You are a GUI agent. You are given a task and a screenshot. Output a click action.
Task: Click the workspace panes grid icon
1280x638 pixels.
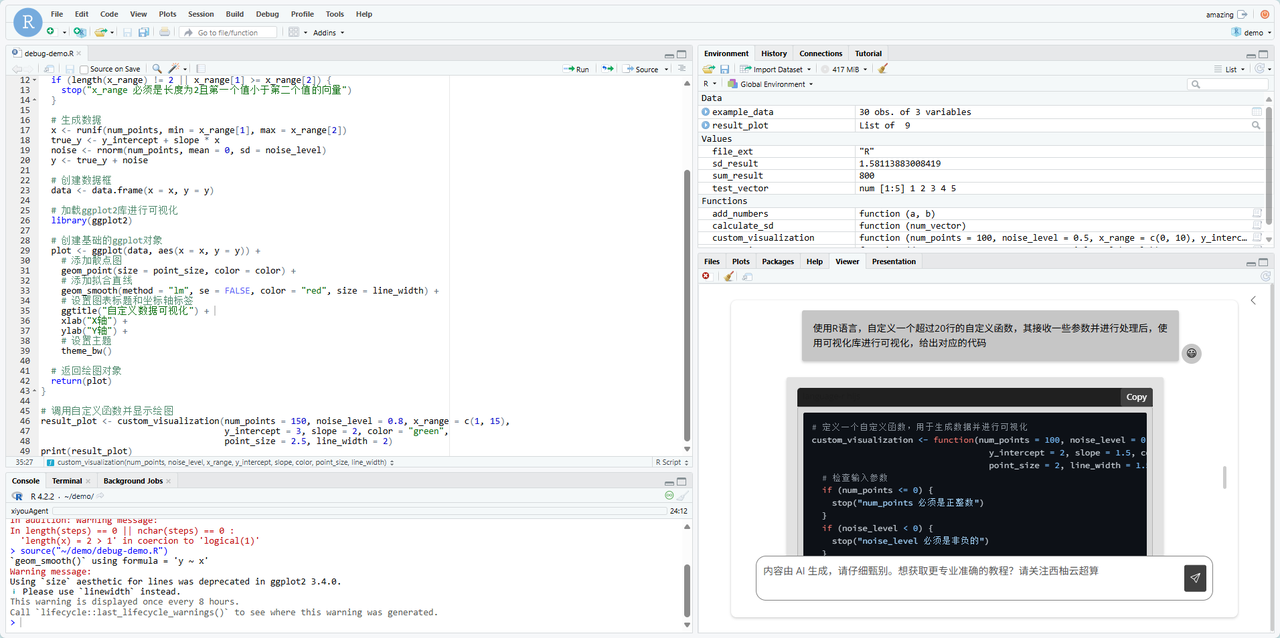[x=294, y=33]
